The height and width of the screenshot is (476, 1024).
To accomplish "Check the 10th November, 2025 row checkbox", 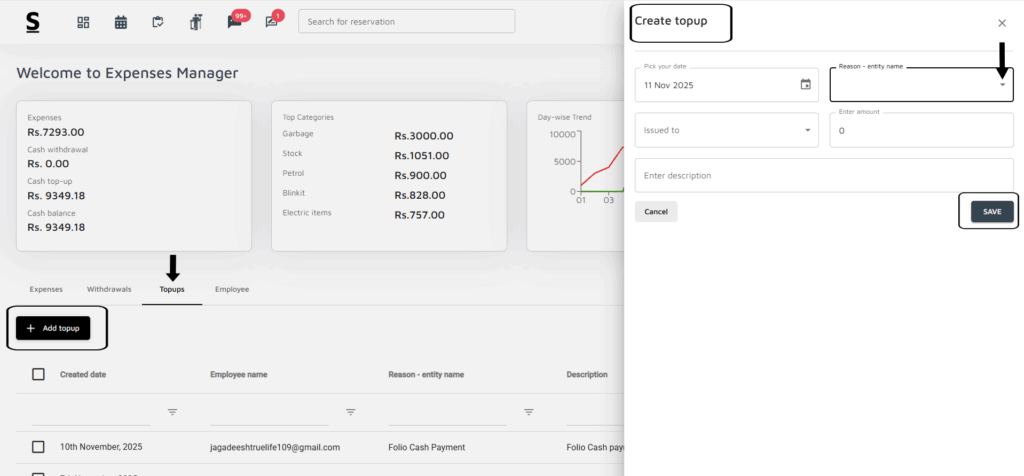I will [x=39, y=447].
